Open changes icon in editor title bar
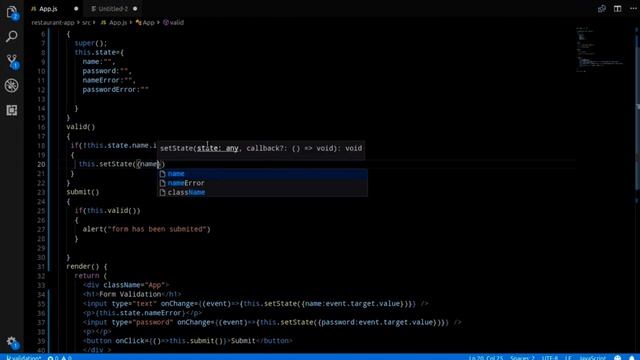This screenshot has height=360, width=640. point(602,9)
